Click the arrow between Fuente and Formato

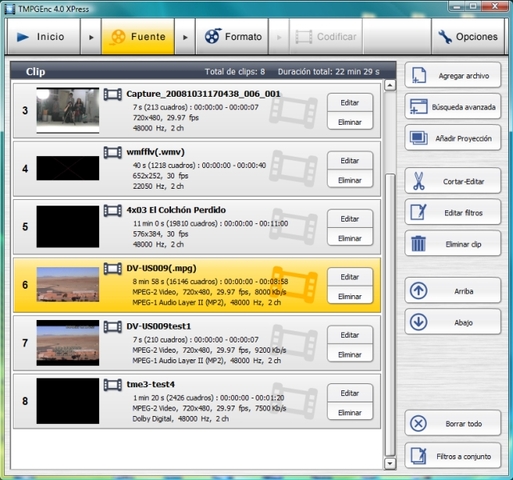[x=185, y=37]
